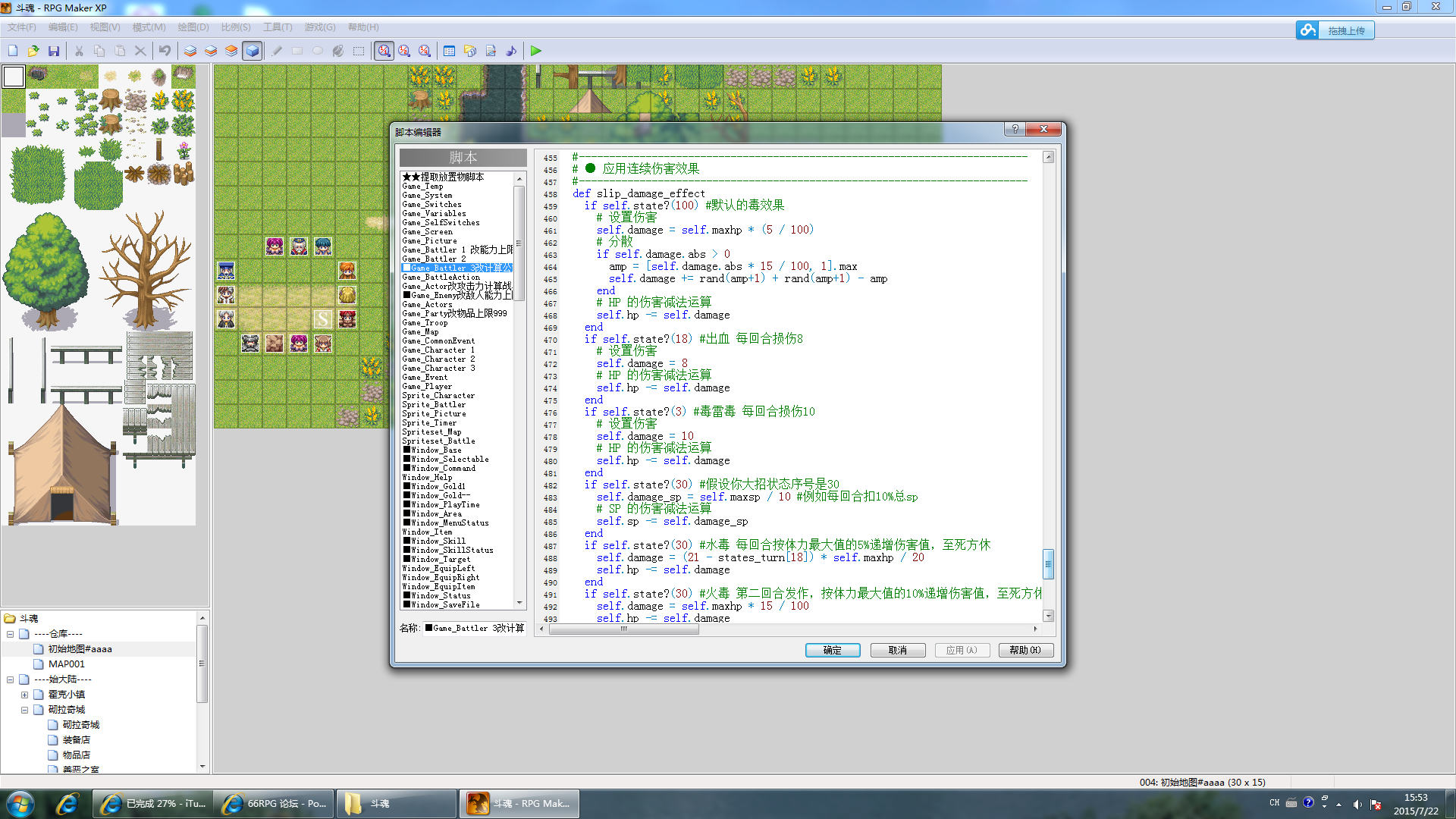Click the Open Project folder icon
1456x819 pixels.
[x=33, y=51]
